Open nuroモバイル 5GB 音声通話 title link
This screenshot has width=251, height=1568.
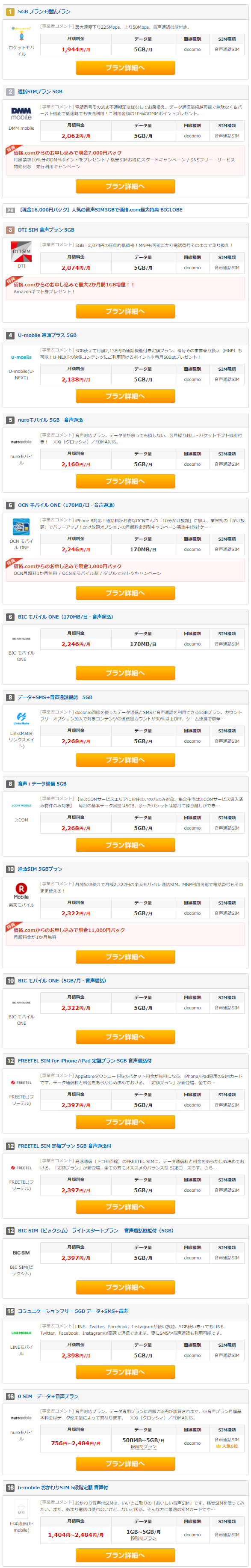[50, 420]
